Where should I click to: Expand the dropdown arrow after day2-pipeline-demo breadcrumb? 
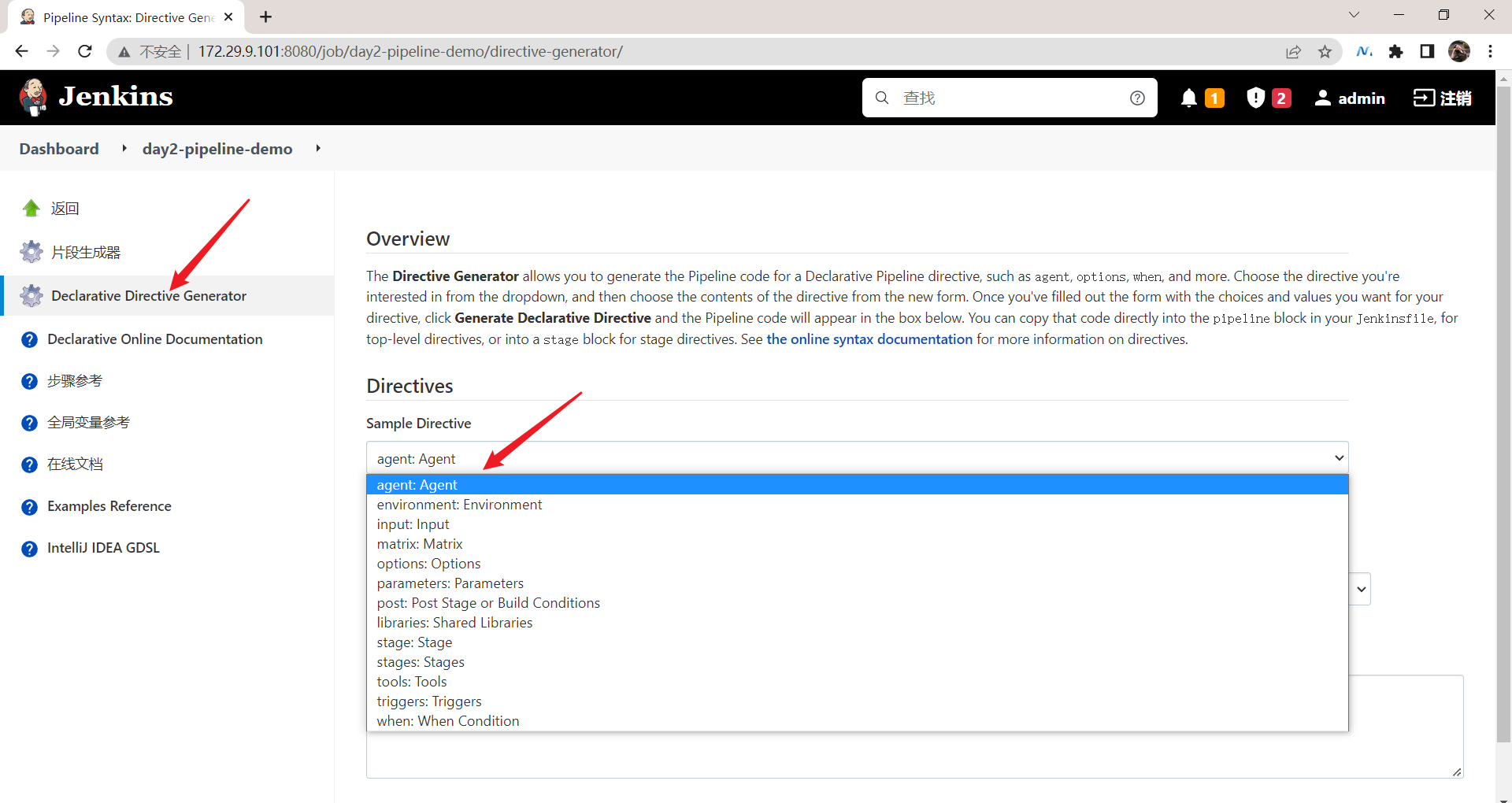[x=318, y=148]
